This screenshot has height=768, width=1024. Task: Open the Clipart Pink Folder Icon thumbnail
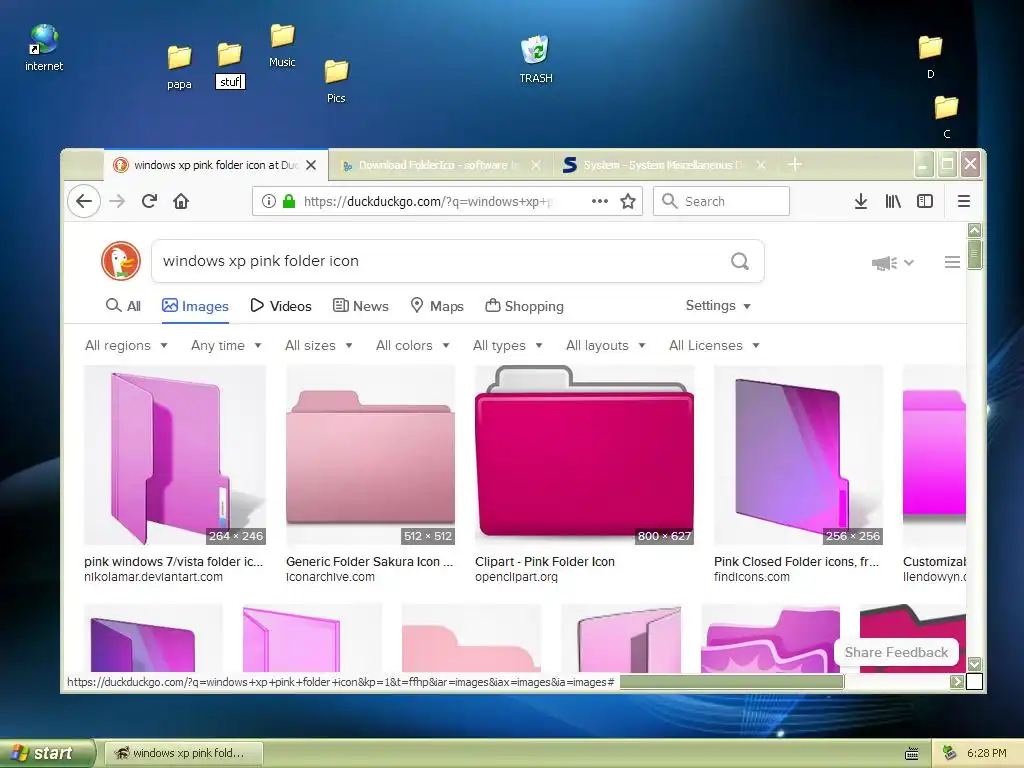[584, 455]
